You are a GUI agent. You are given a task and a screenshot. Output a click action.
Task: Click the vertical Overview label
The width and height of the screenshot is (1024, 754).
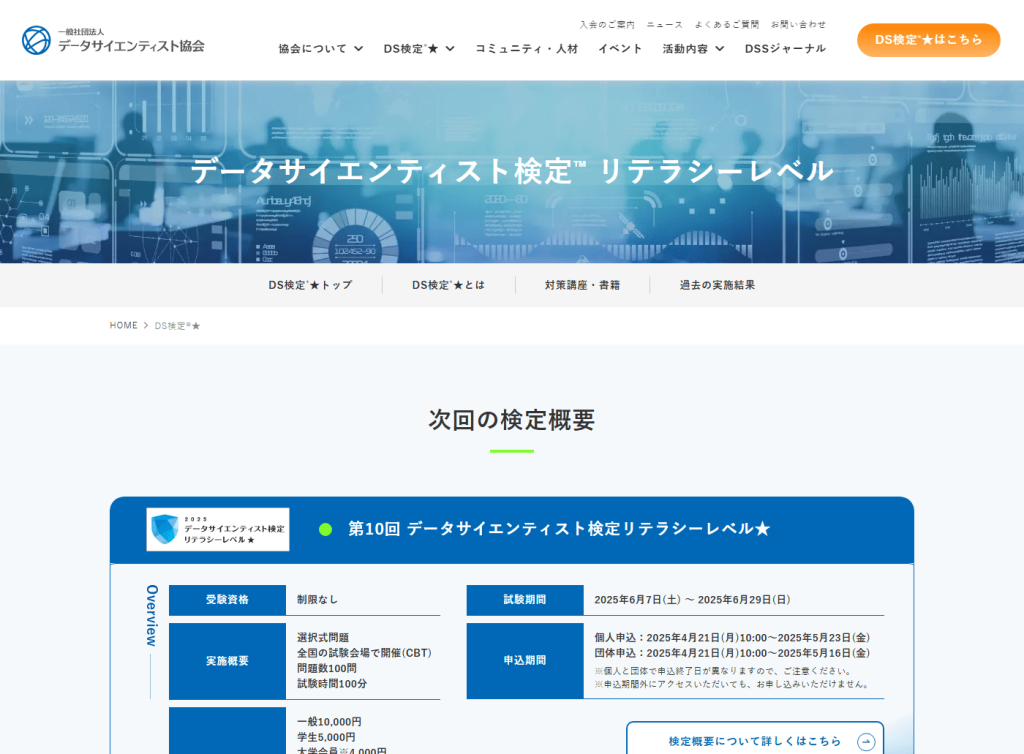point(152,616)
